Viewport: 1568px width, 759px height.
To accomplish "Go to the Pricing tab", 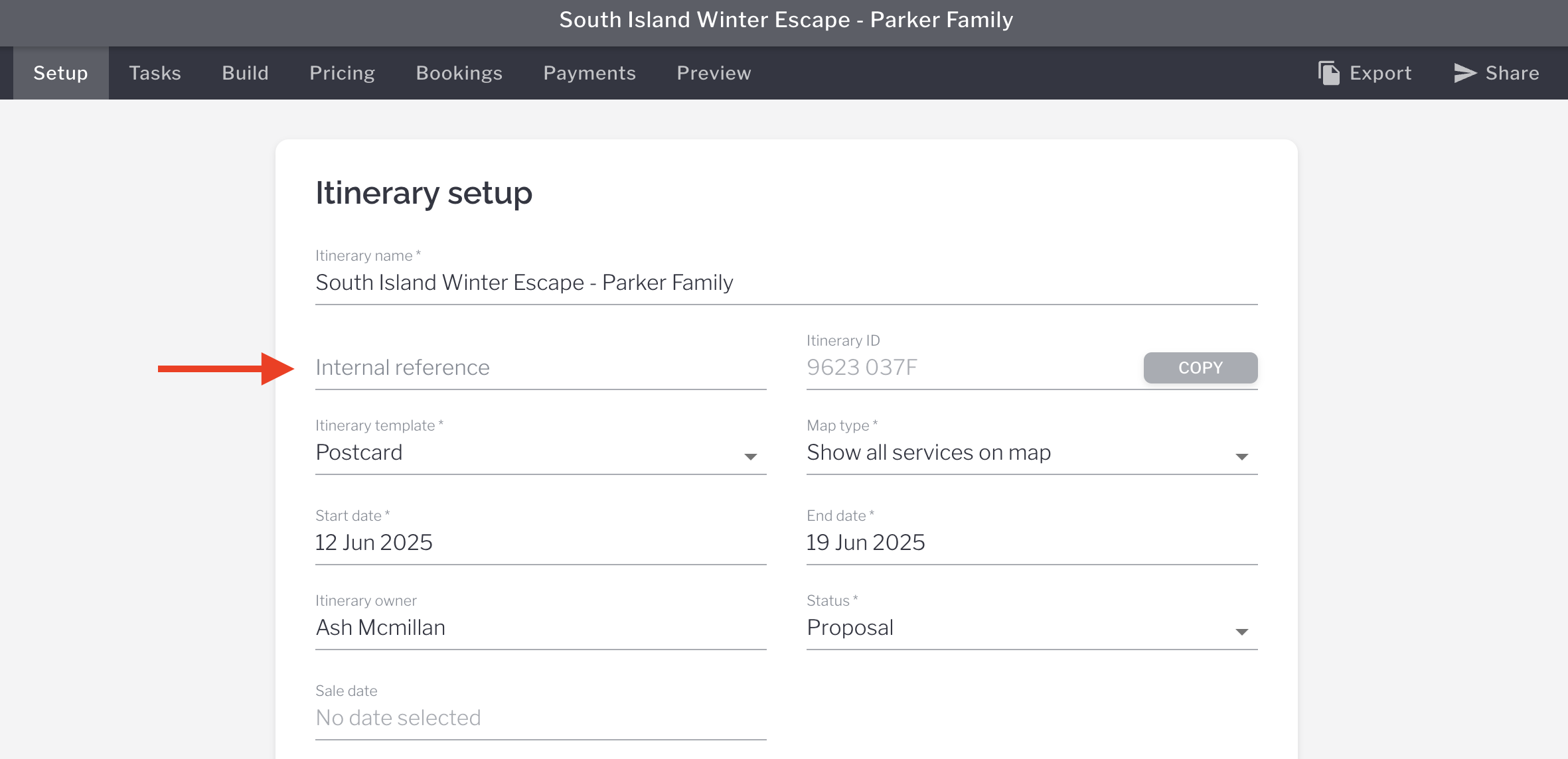I will click(342, 73).
